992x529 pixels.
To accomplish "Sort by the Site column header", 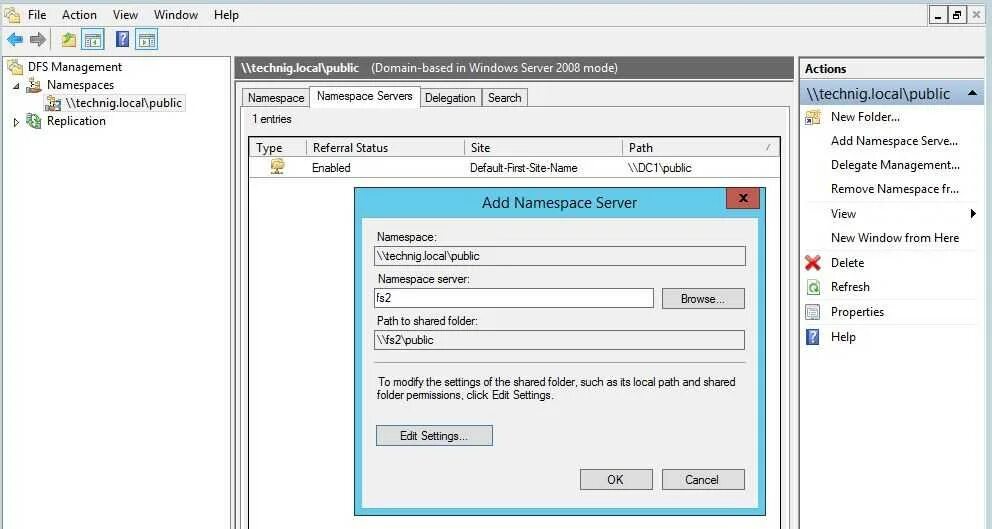I will (x=543, y=147).
